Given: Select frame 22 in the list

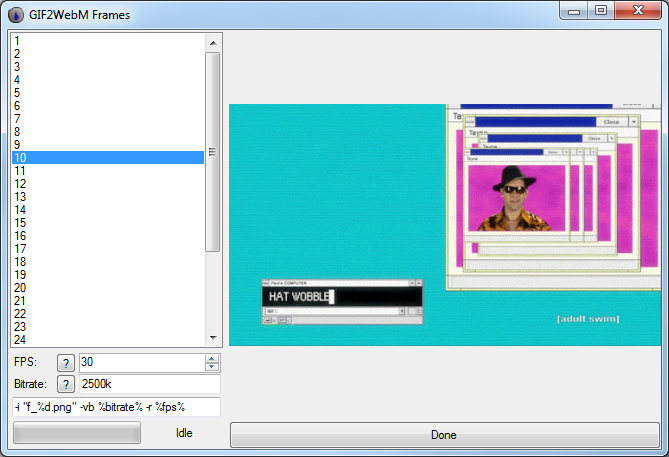Looking at the screenshot, I should tap(108, 314).
